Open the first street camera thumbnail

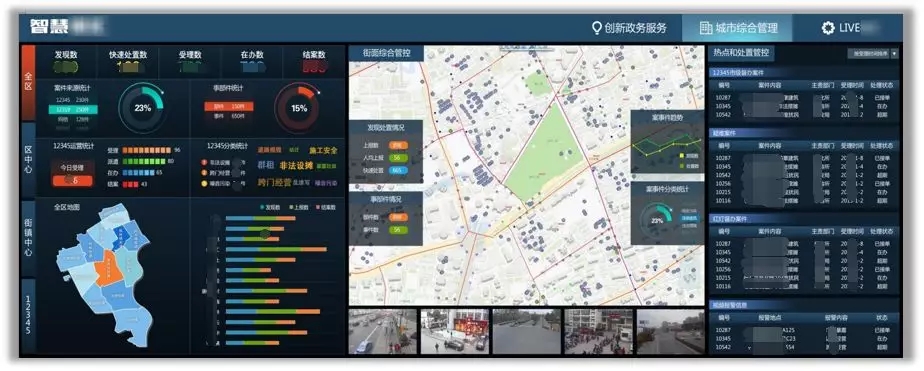click(382, 332)
